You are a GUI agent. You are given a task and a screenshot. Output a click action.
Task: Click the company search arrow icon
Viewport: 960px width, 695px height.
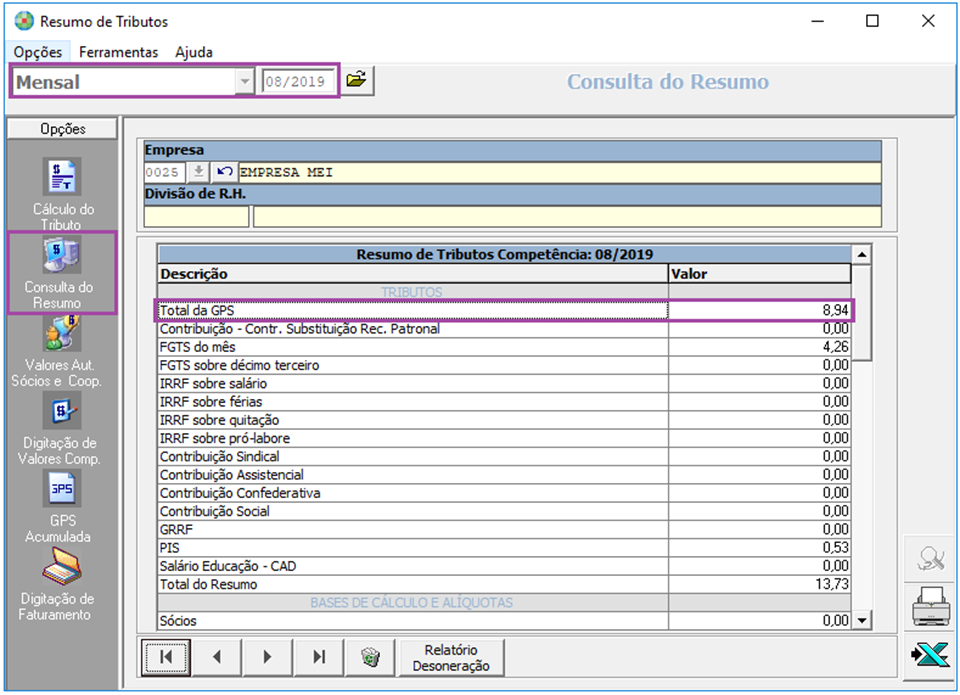(198, 172)
